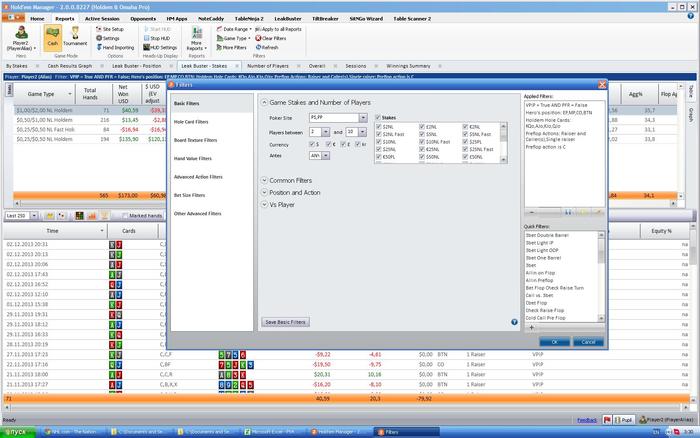Screen dimensions: 700x438
Task: Open the minimum players dropdown
Action: point(325,132)
